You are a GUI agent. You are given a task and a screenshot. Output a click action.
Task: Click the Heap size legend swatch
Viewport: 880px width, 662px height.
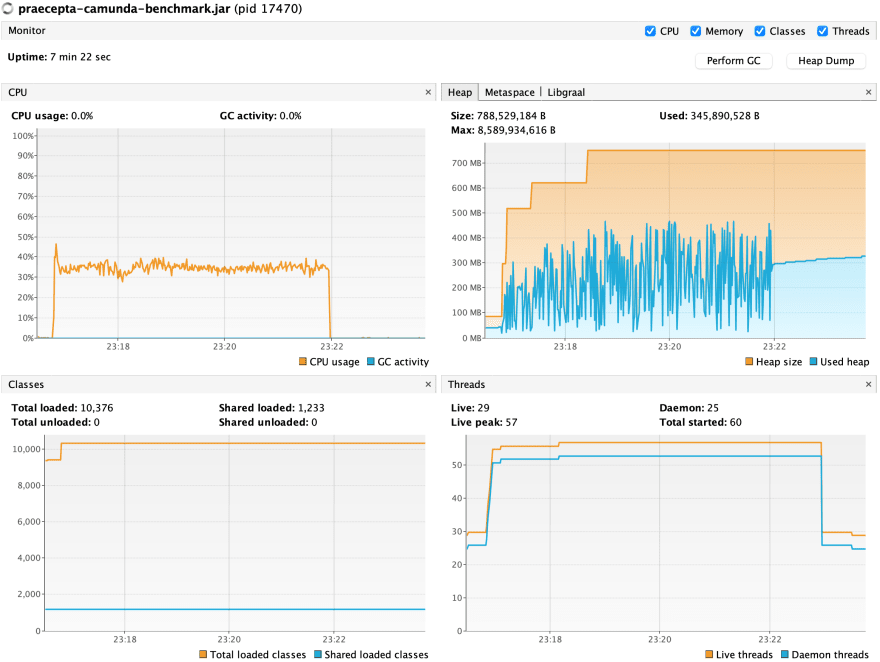(749, 361)
